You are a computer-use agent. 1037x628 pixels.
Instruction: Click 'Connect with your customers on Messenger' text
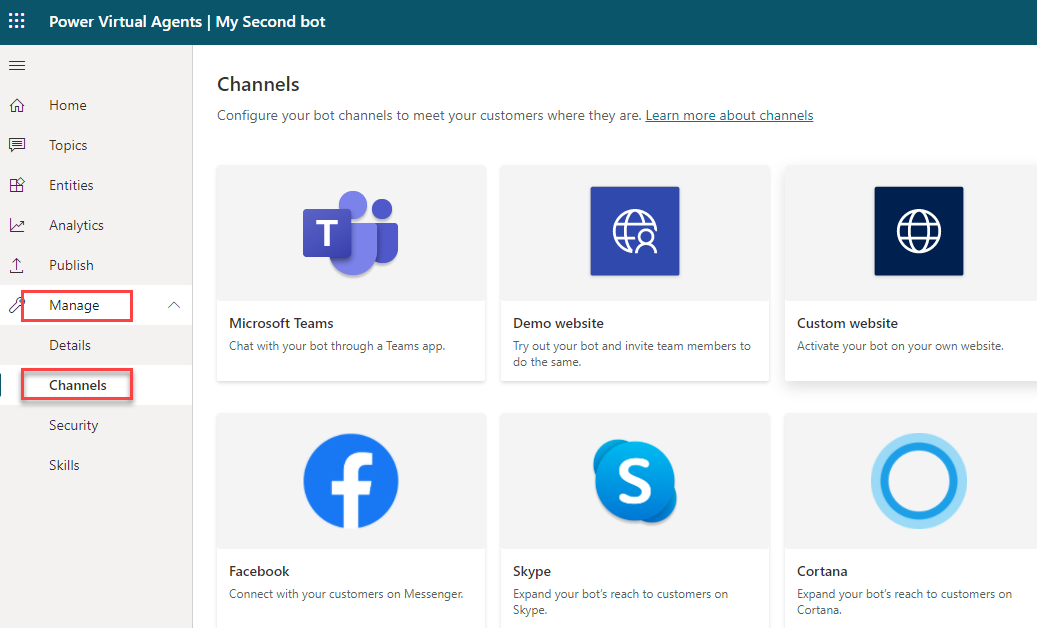[346, 594]
